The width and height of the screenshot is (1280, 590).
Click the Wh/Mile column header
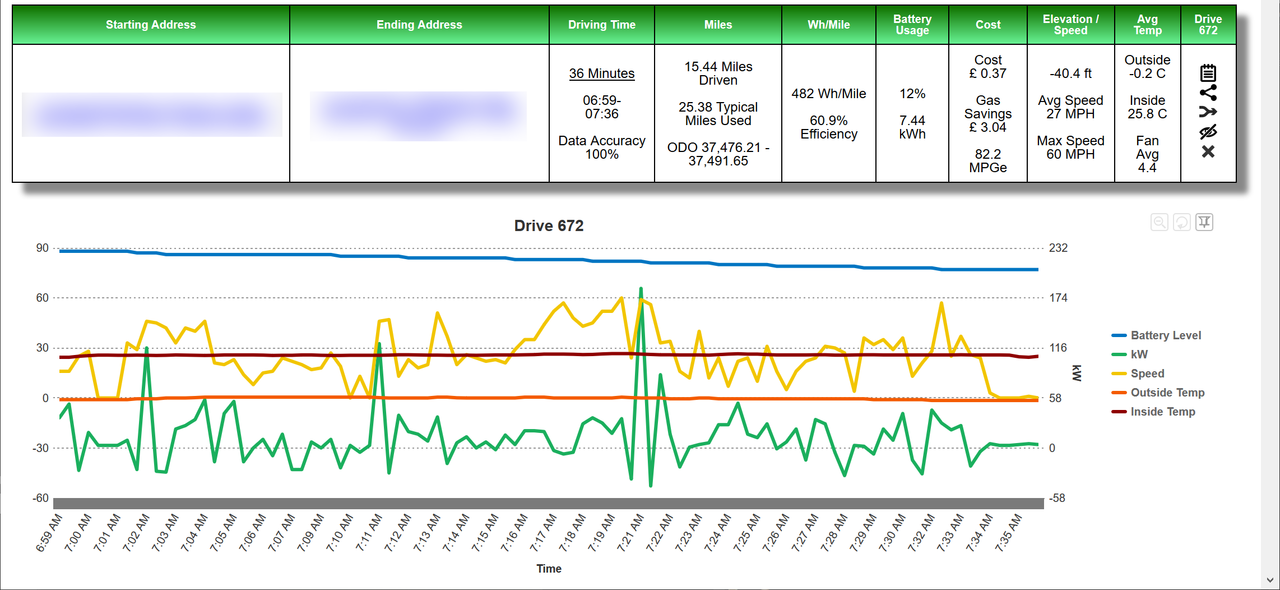click(x=828, y=25)
